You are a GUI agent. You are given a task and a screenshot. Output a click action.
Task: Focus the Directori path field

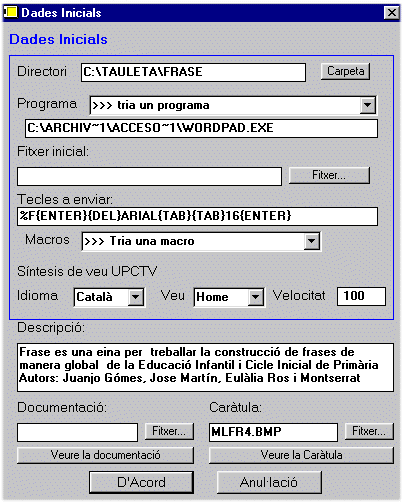[193, 72]
